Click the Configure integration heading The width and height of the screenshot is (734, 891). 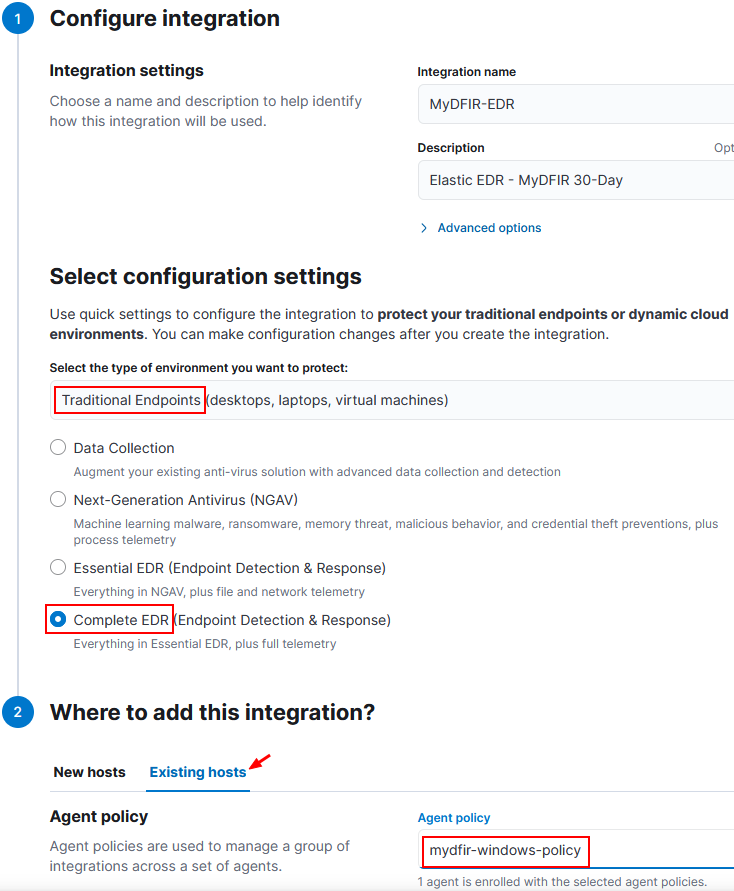[165, 19]
